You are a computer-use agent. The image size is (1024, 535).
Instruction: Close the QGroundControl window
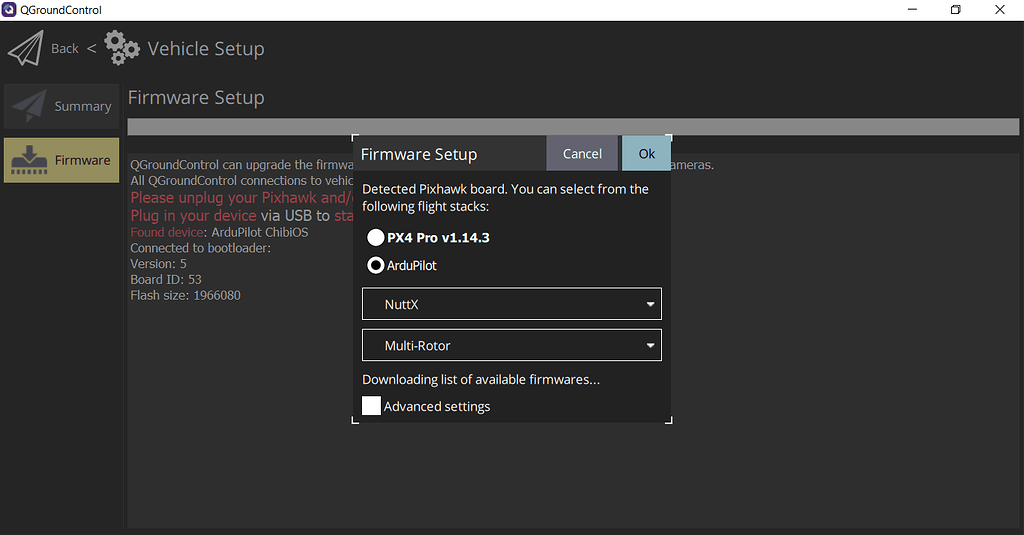click(1000, 10)
